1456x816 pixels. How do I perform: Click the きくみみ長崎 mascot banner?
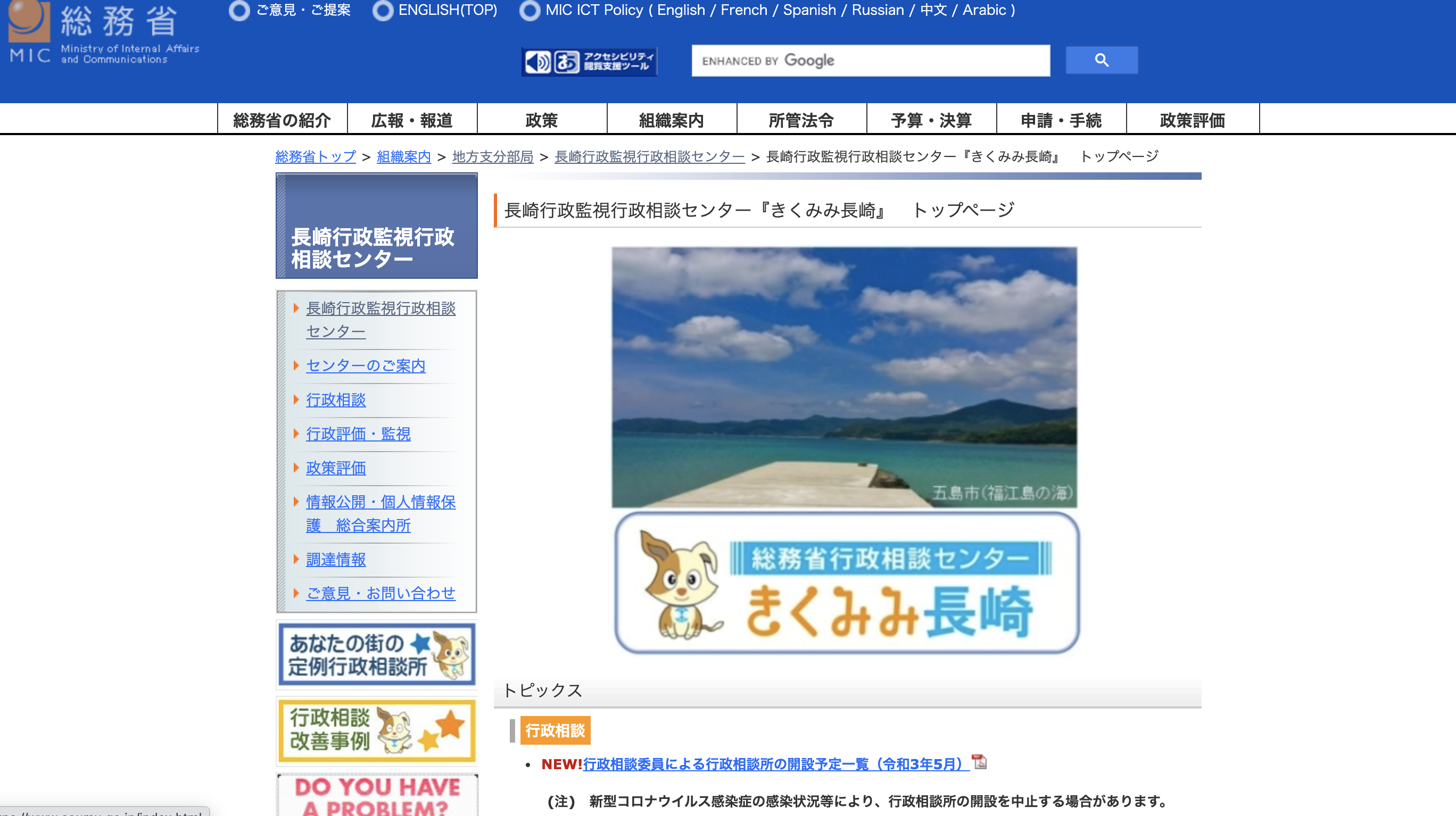pyautogui.click(x=847, y=583)
